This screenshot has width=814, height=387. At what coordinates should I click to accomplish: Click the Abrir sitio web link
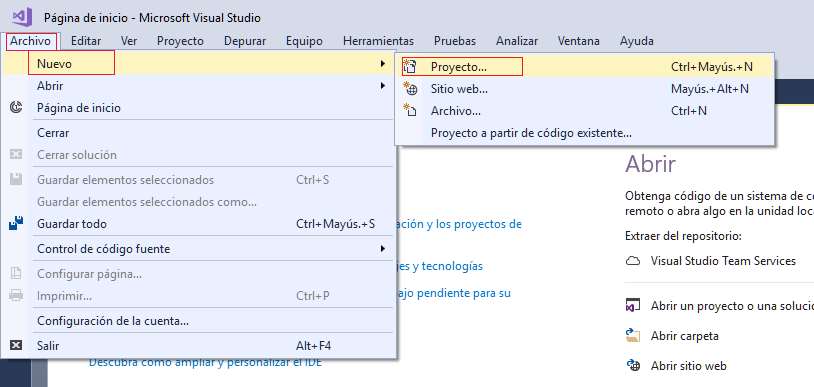pyautogui.click(x=688, y=366)
